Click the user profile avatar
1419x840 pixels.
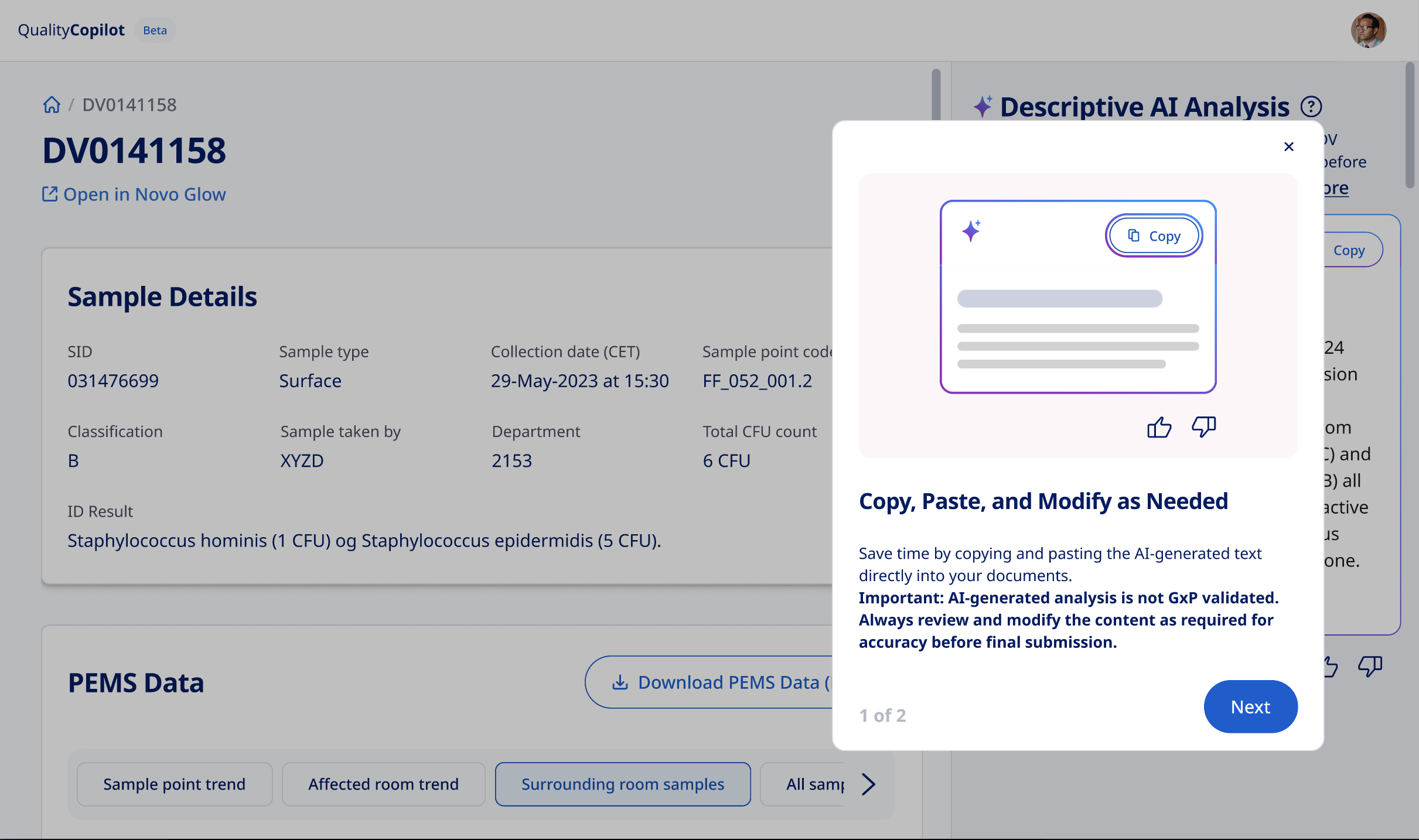coord(1369,30)
